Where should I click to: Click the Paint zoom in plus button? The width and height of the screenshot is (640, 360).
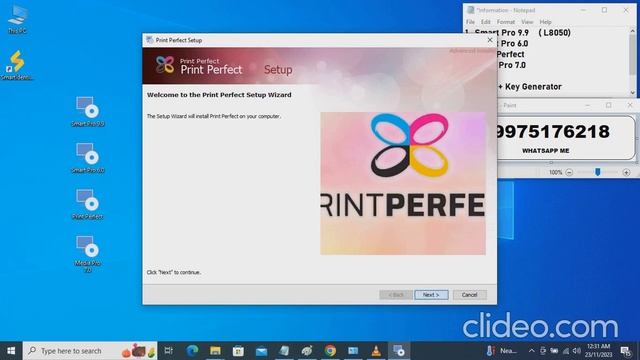point(627,173)
